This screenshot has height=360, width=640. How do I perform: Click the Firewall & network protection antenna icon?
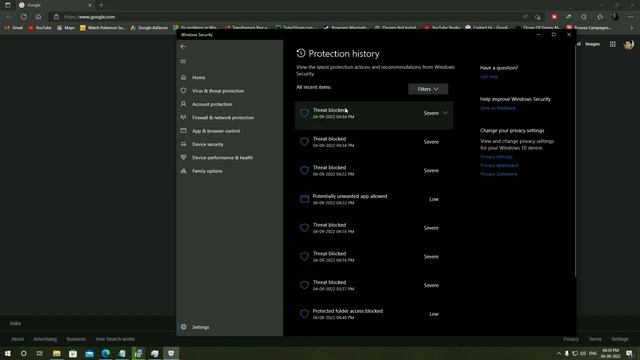coord(184,117)
